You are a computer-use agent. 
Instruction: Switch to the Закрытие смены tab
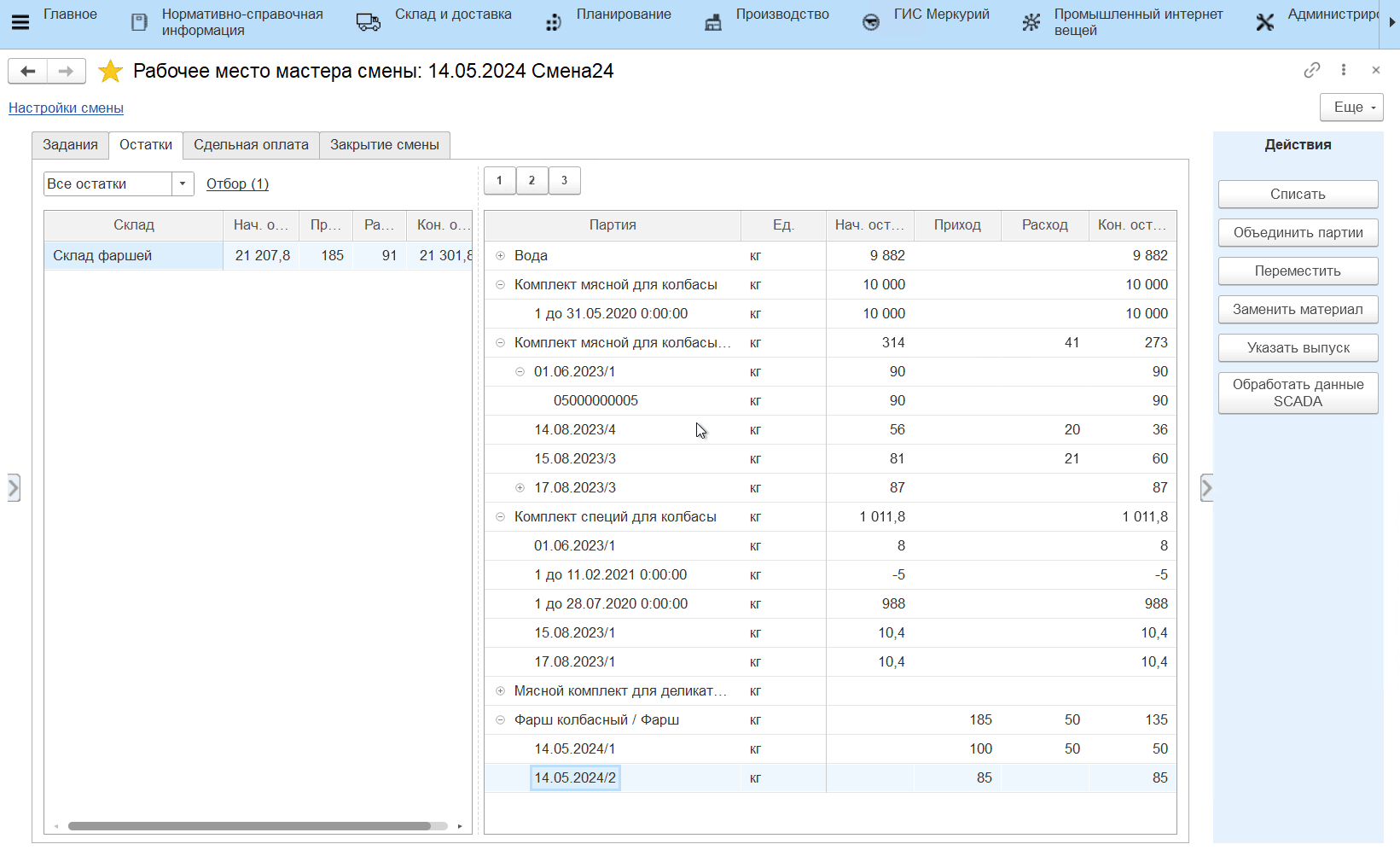point(384,145)
